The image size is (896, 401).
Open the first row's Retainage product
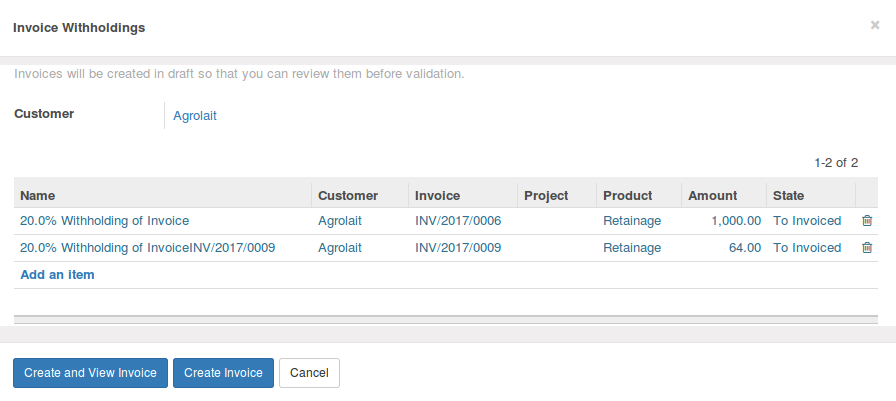pyautogui.click(x=632, y=220)
